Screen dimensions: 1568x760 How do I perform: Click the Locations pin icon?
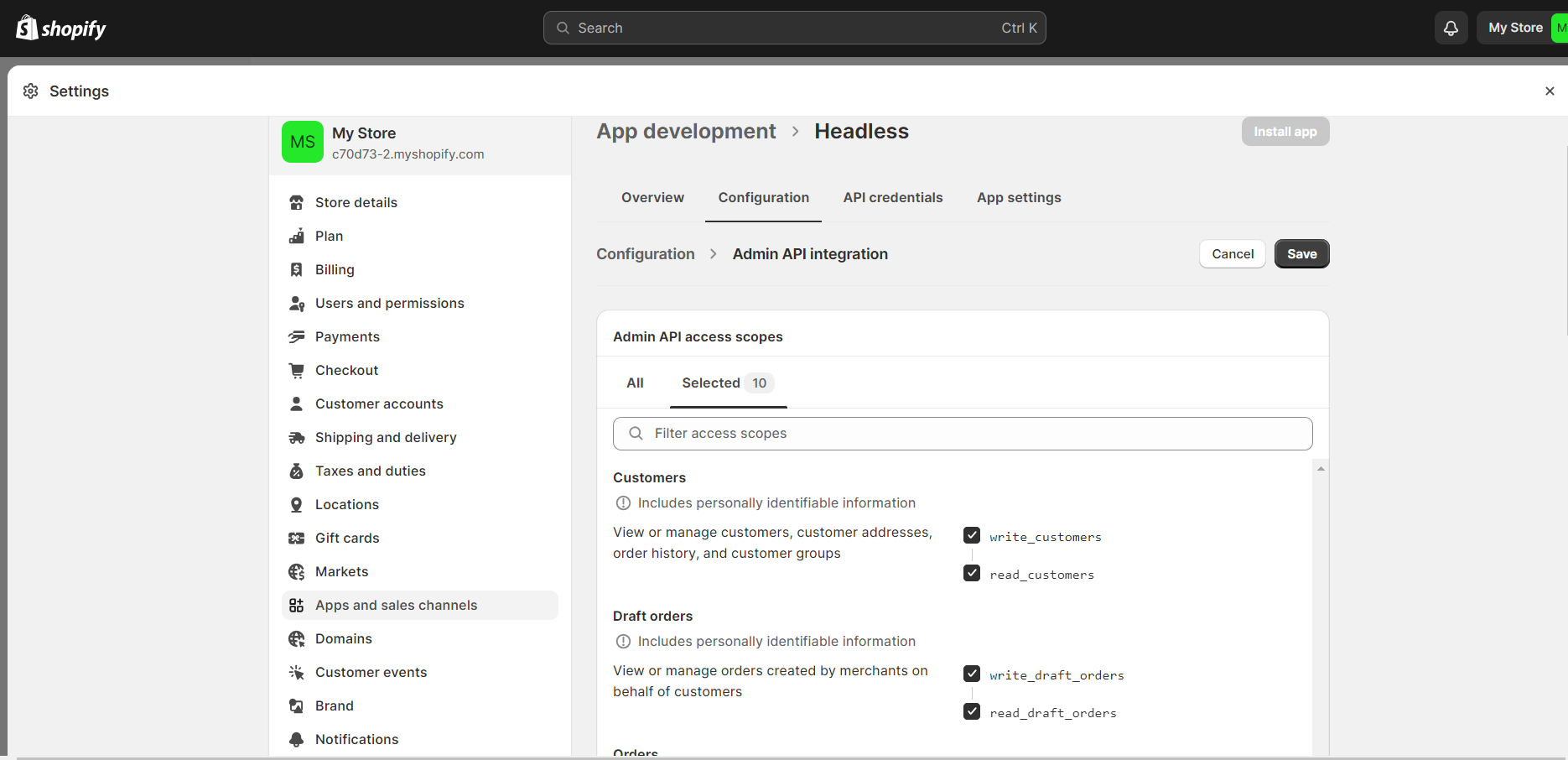(x=296, y=504)
